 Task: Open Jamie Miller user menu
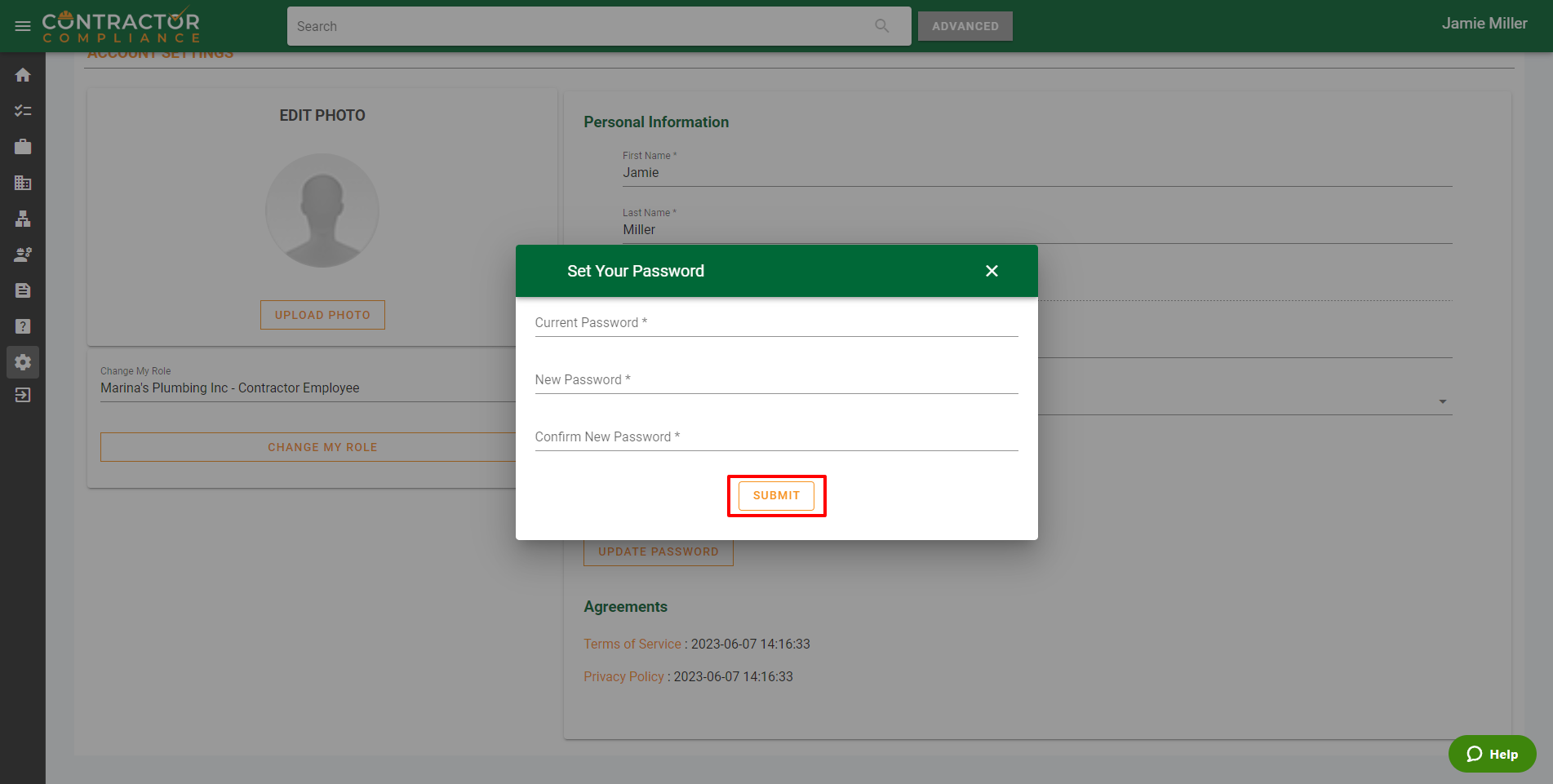pyautogui.click(x=1484, y=24)
